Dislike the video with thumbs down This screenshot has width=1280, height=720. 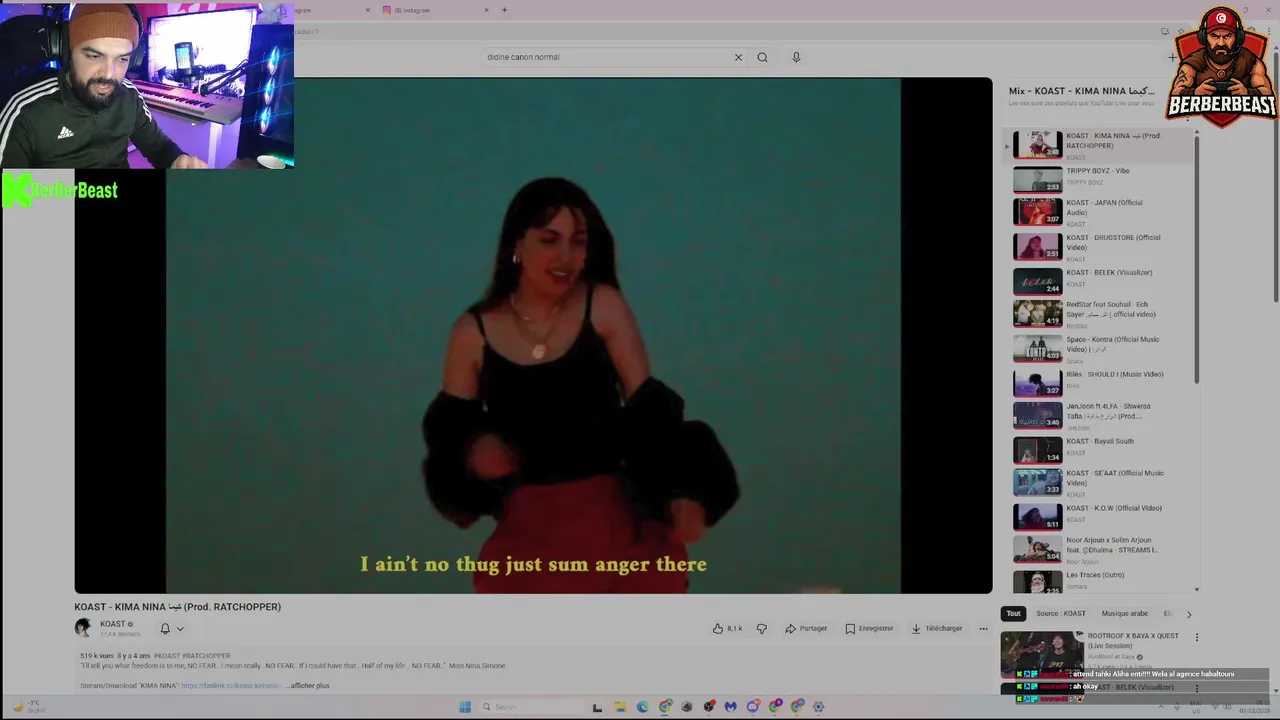[761, 629]
